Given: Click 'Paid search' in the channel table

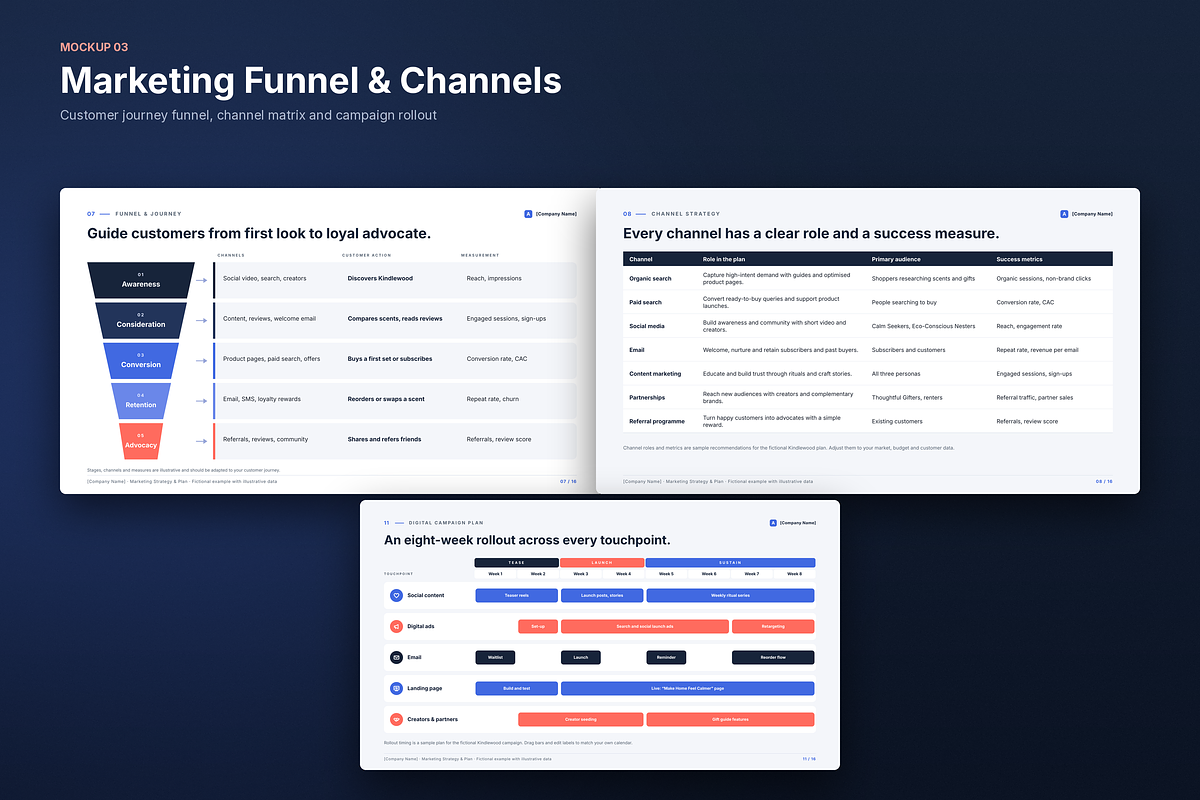Looking at the screenshot, I should click(x=645, y=302).
